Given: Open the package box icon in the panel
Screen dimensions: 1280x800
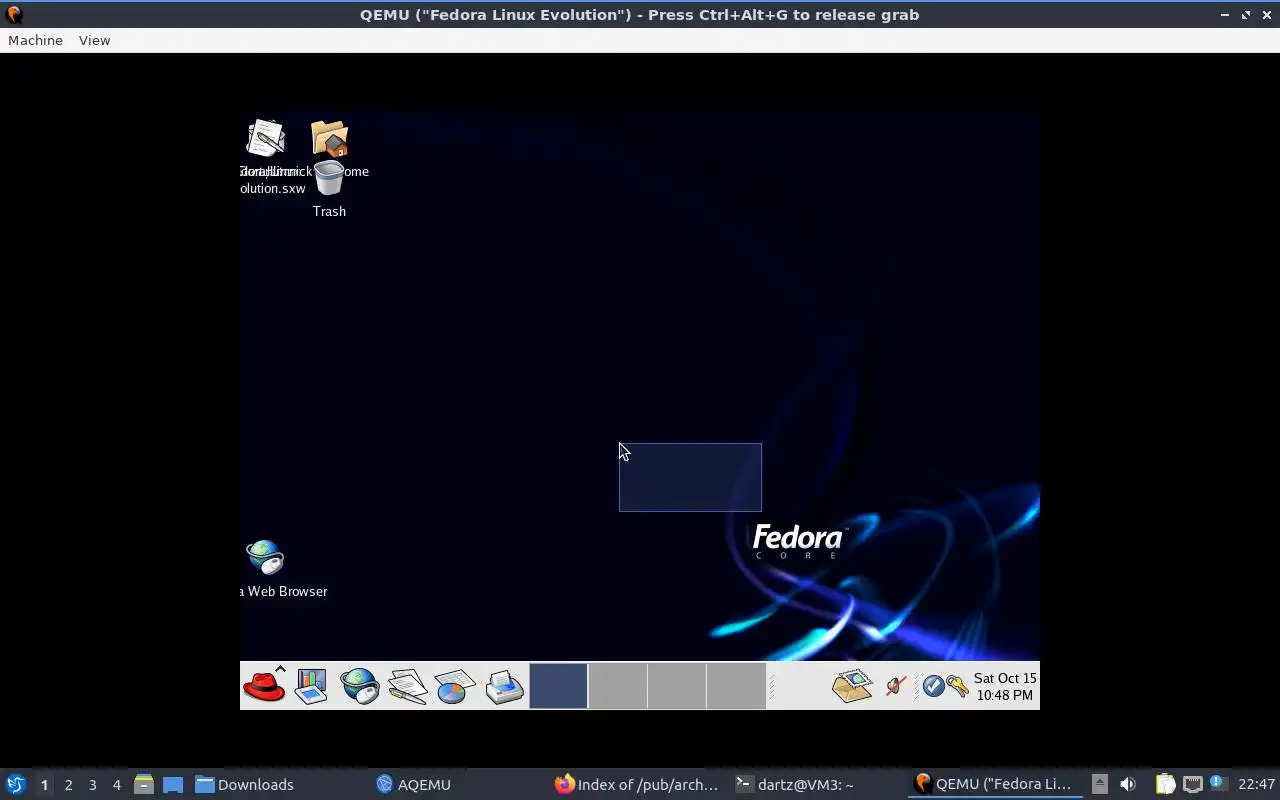Looking at the screenshot, I should [852, 686].
